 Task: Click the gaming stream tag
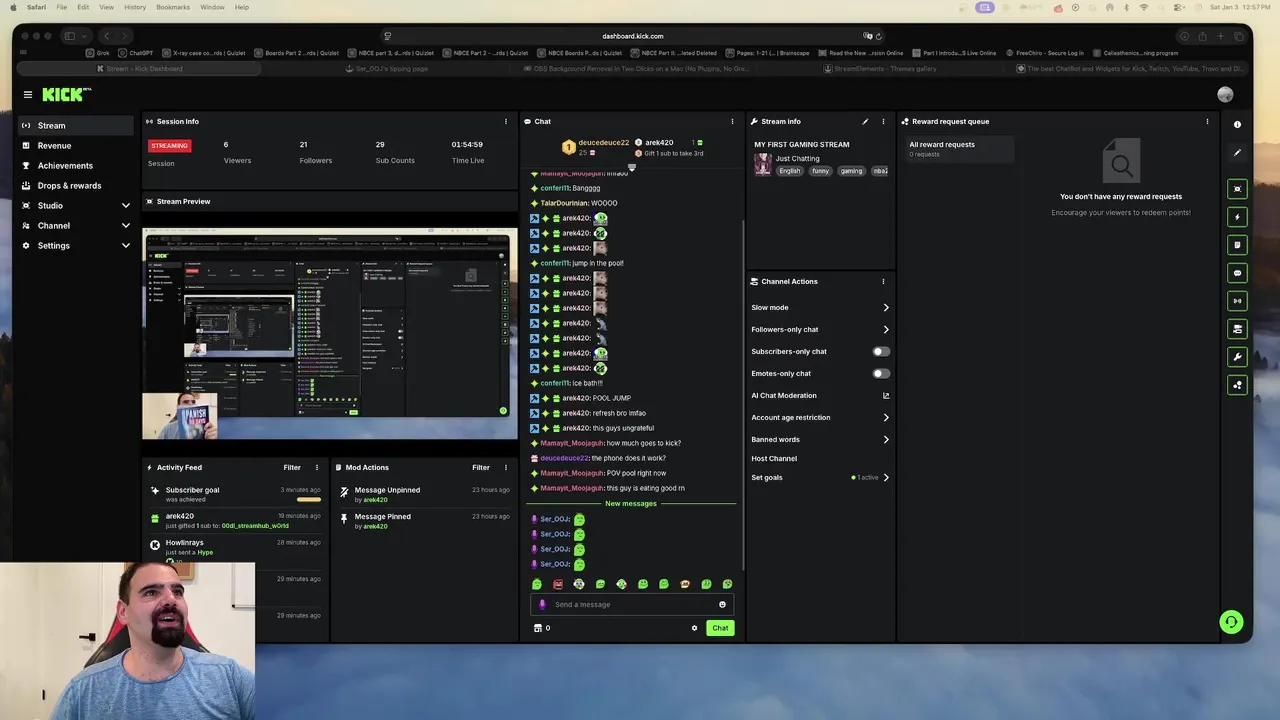click(851, 171)
